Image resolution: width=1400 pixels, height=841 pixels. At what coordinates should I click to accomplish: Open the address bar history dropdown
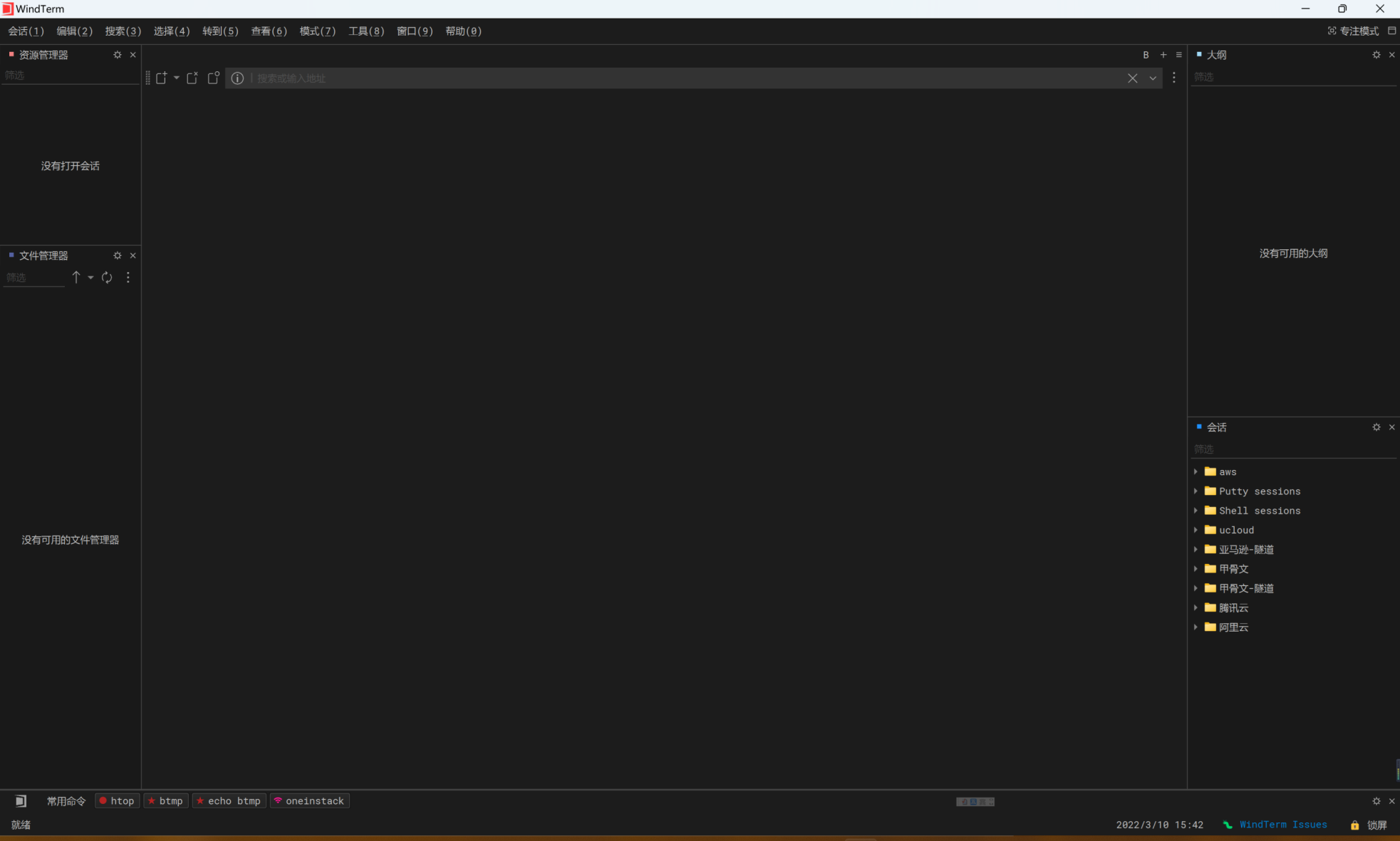(1153, 78)
